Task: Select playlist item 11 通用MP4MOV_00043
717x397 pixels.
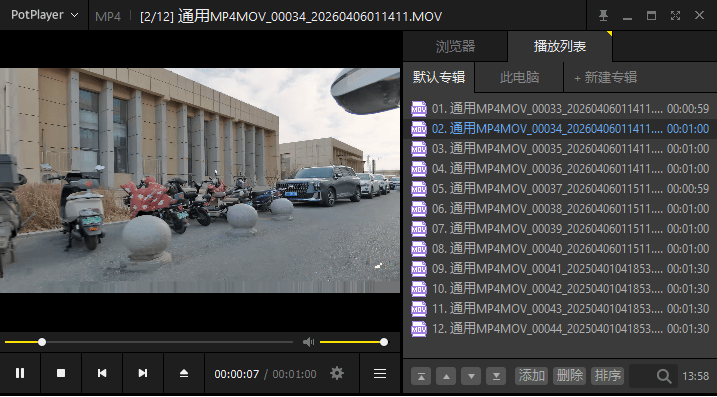Action: pos(560,309)
